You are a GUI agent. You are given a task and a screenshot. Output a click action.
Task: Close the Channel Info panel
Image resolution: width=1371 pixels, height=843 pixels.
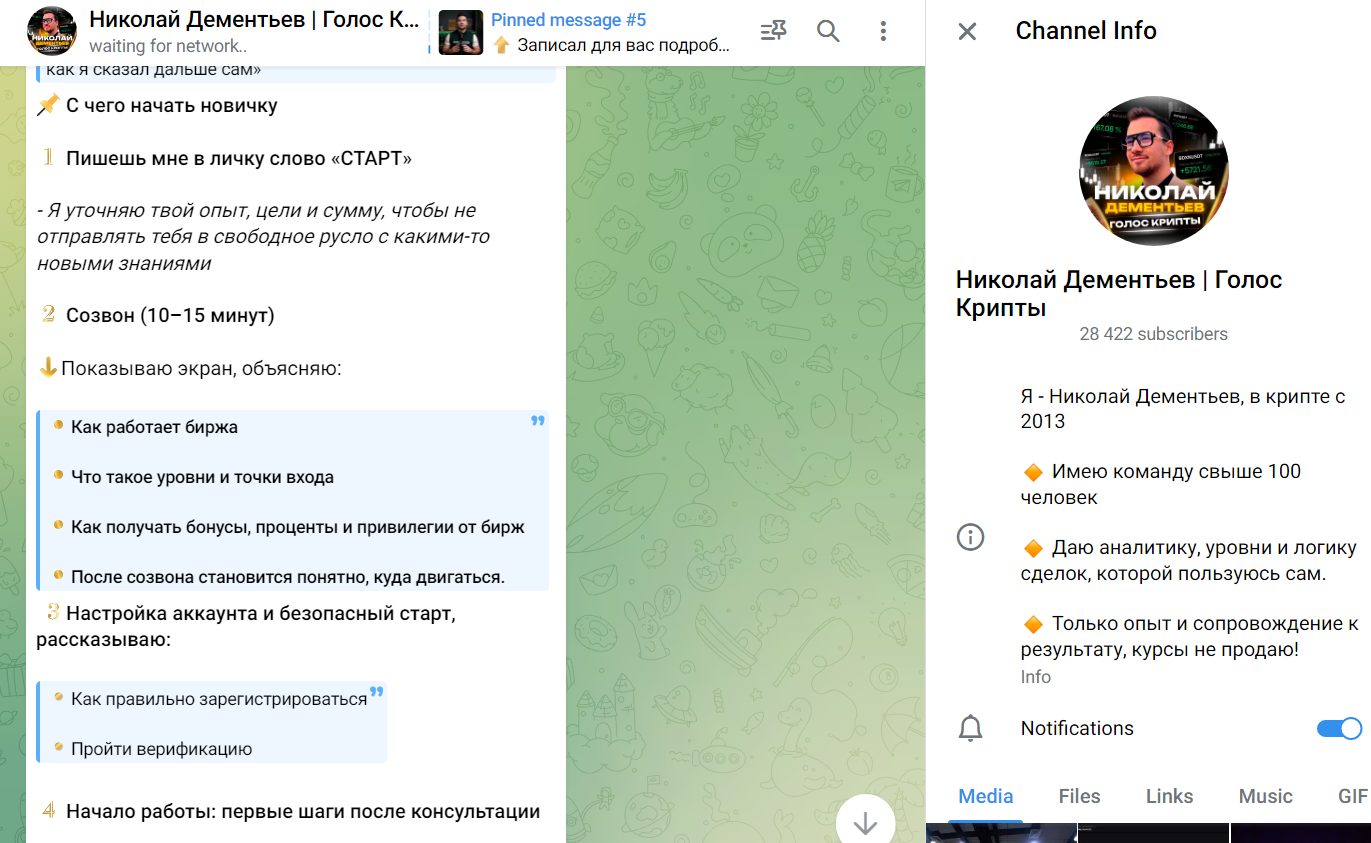pos(966,31)
